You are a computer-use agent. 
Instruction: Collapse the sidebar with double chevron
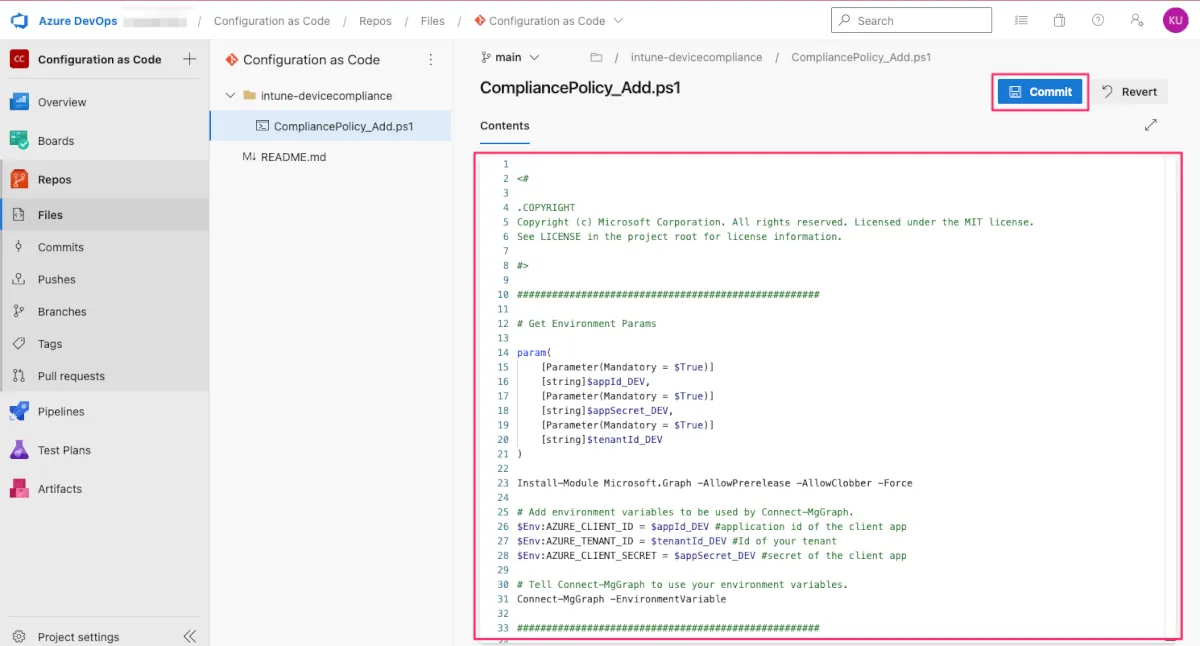[190, 636]
